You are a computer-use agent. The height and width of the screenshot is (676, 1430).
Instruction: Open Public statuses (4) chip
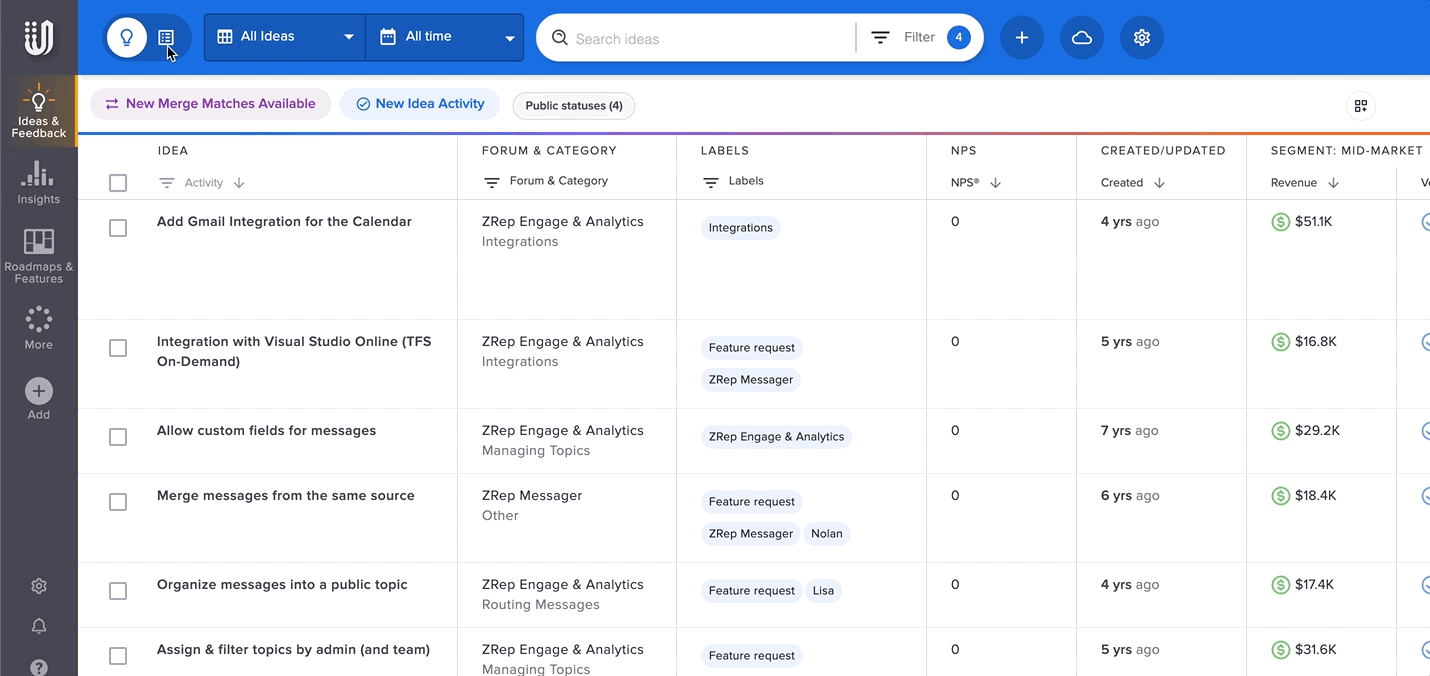[574, 105]
